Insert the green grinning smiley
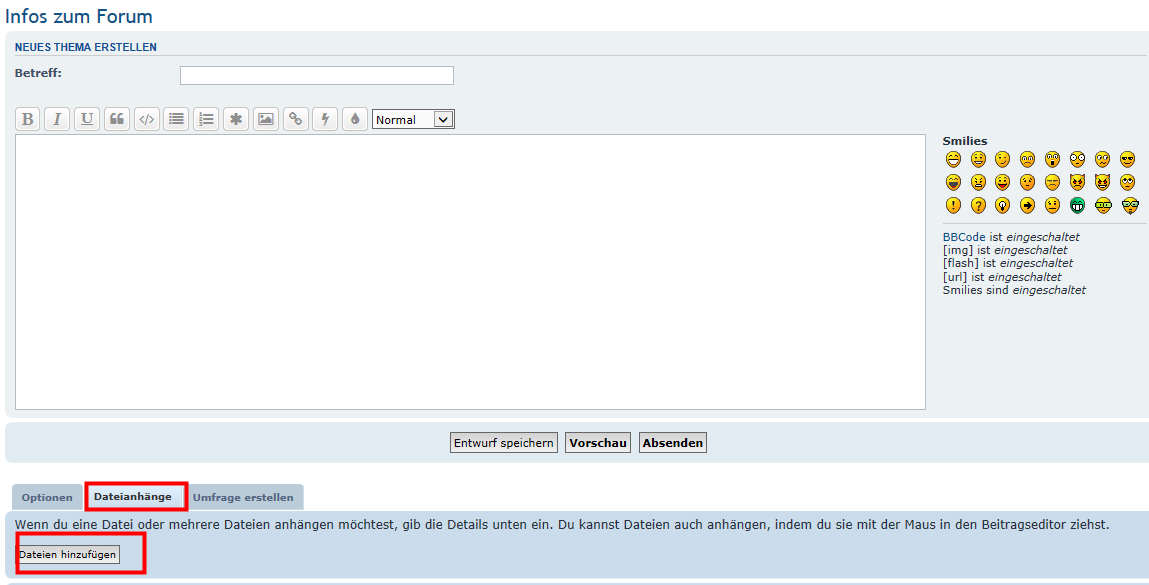This screenshot has width=1149, height=585. (1078, 205)
